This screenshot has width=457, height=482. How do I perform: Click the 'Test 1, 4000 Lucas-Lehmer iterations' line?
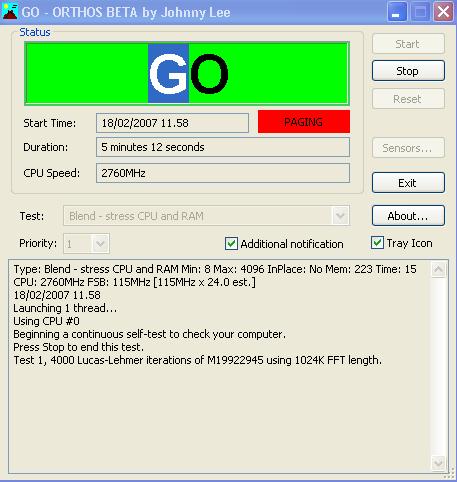[x=198, y=360]
